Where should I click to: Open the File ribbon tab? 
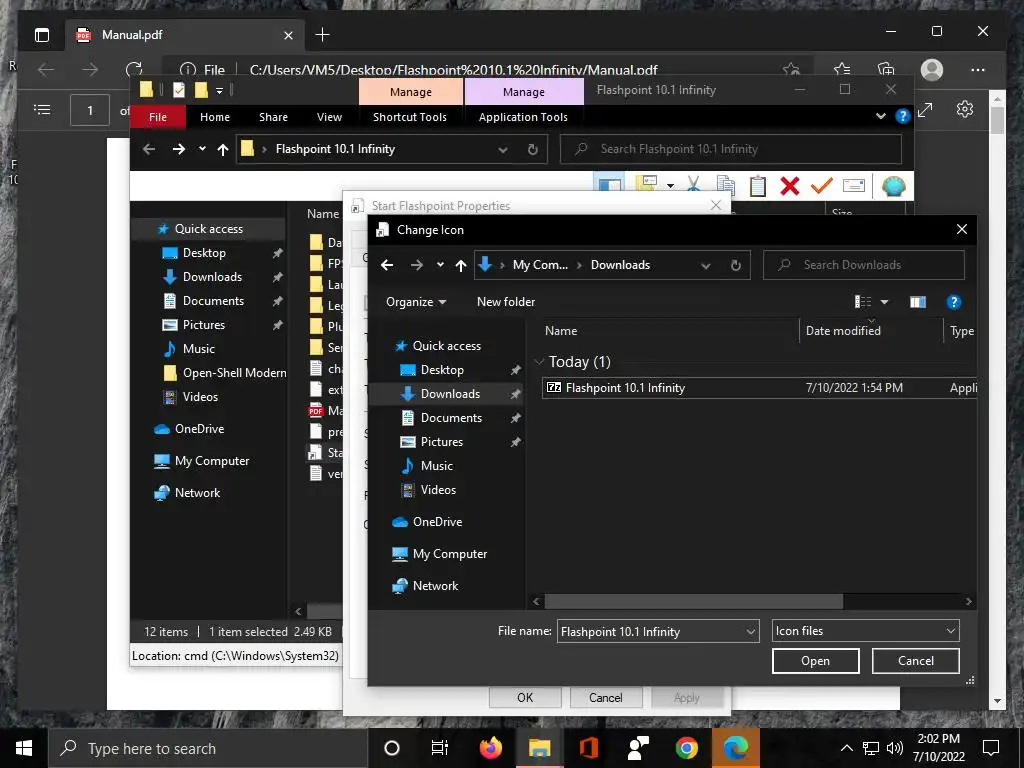click(x=157, y=117)
